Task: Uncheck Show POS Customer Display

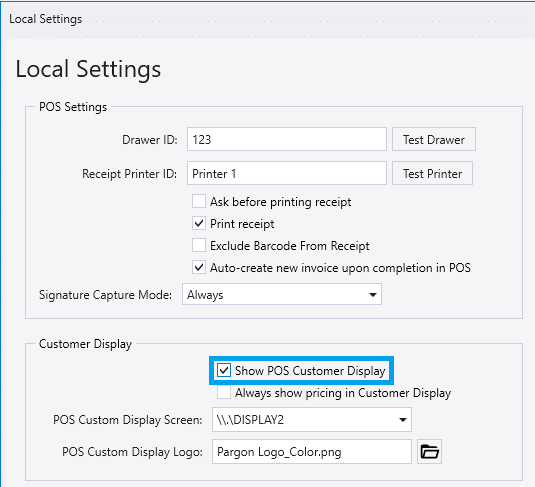Action: 224,370
